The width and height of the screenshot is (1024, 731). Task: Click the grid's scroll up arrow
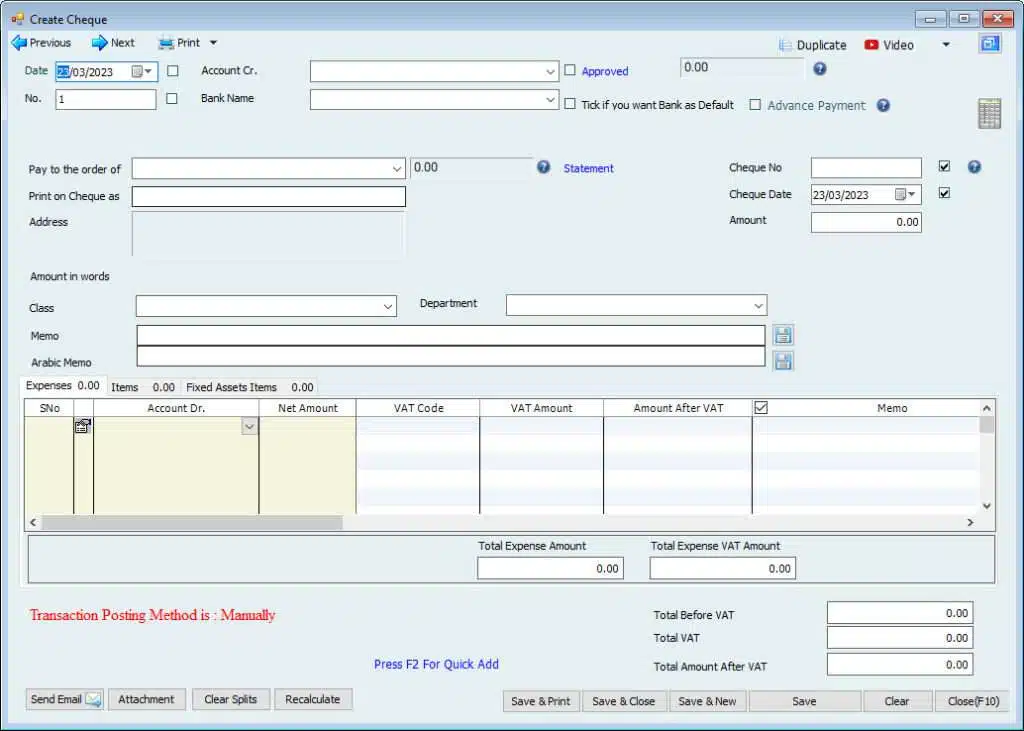987,408
